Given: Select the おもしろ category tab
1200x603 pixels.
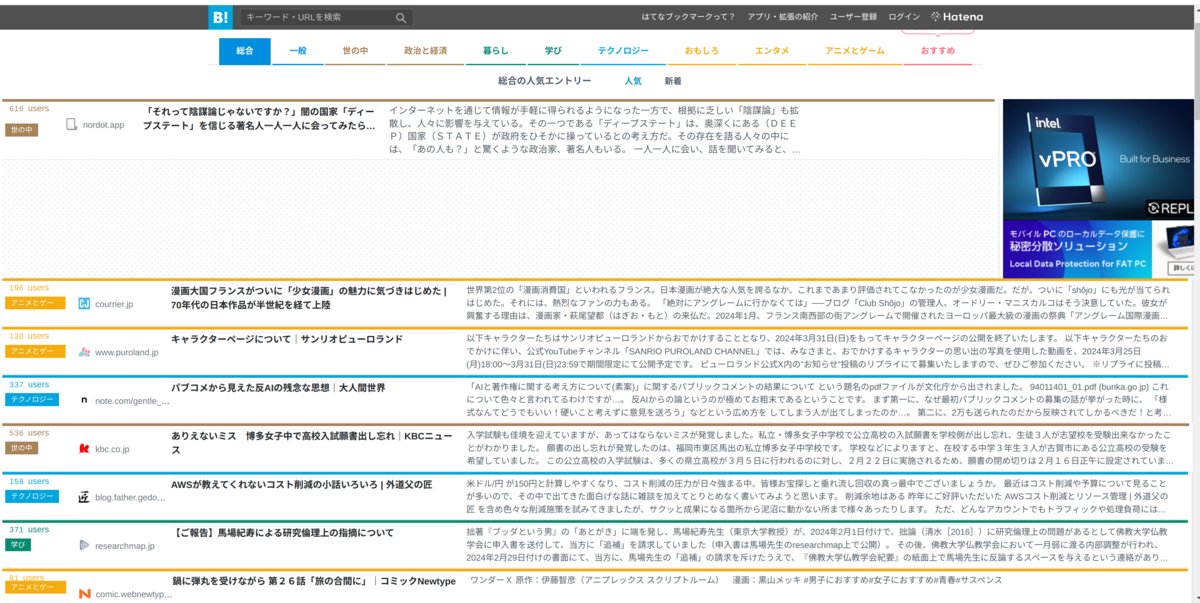Looking at the screenshot, I should (x=702, y=51).
